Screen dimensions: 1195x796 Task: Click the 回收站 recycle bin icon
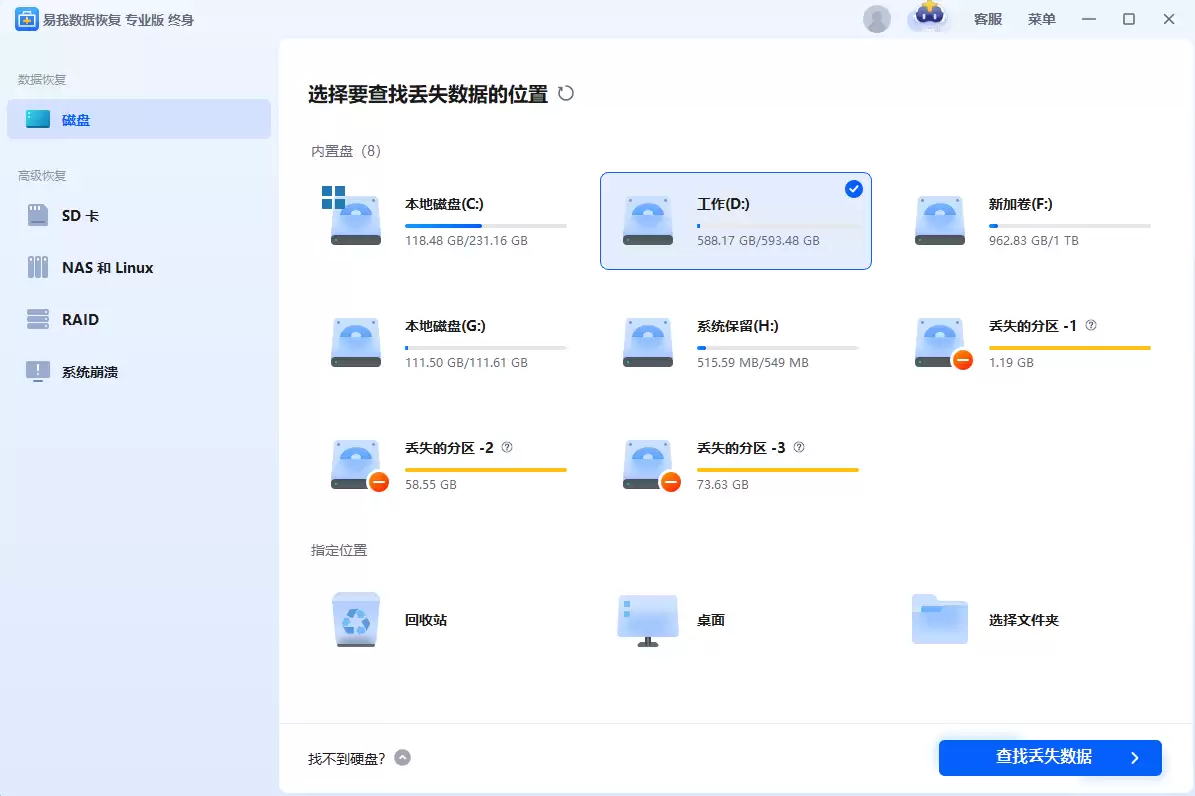pos(355,619)
